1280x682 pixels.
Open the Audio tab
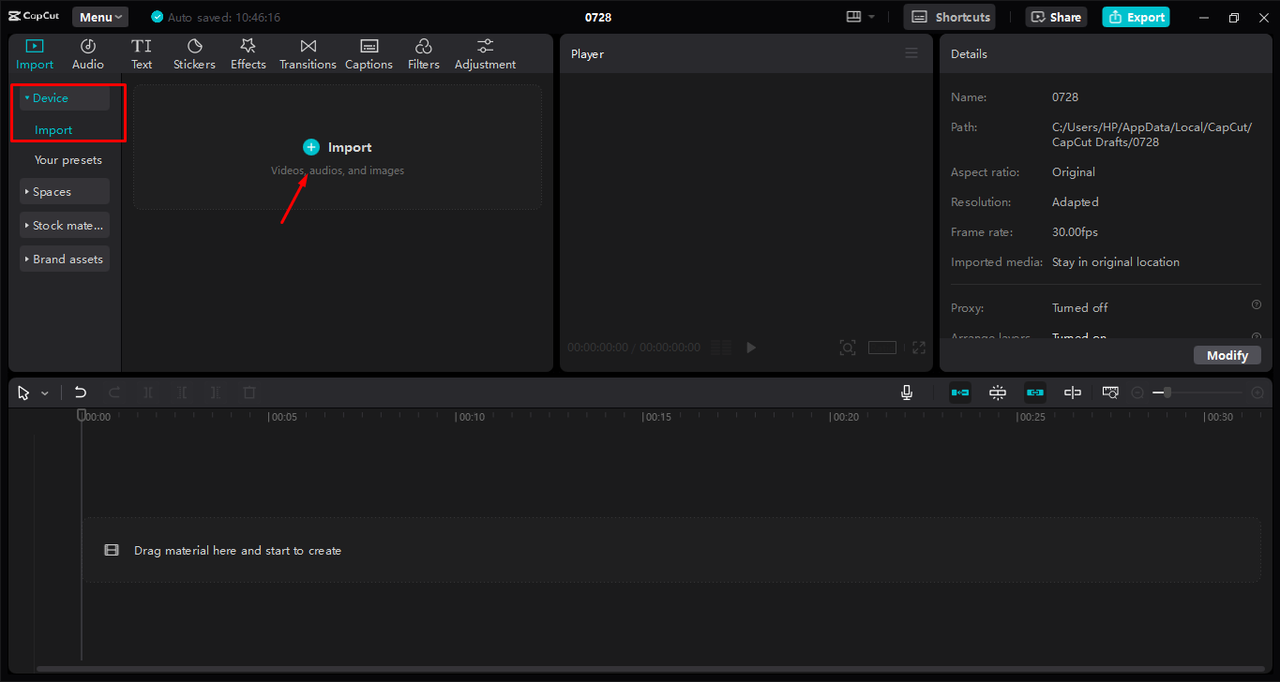point(88,54)
